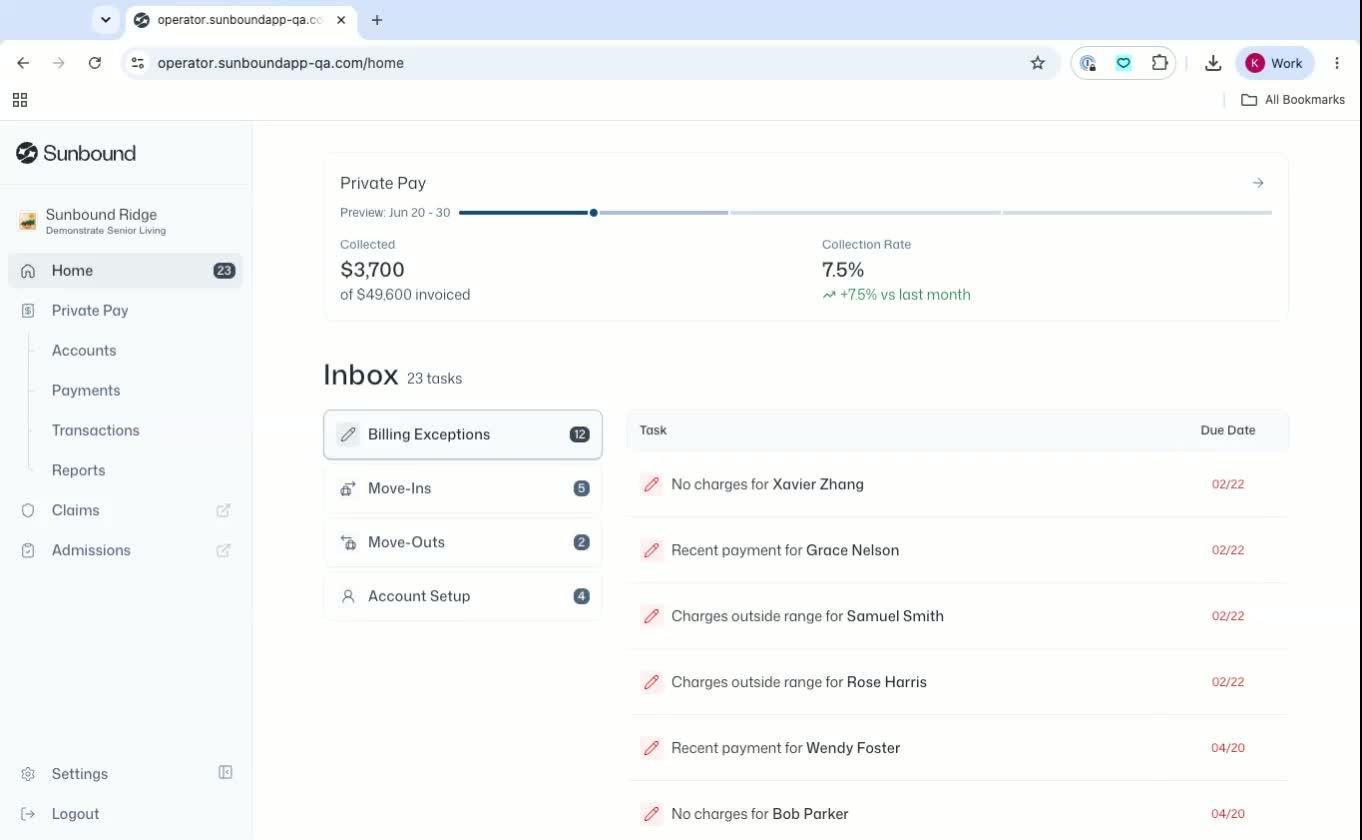
Task: Collapse the sidebar using the panel icon
Action: coord(225,773)
